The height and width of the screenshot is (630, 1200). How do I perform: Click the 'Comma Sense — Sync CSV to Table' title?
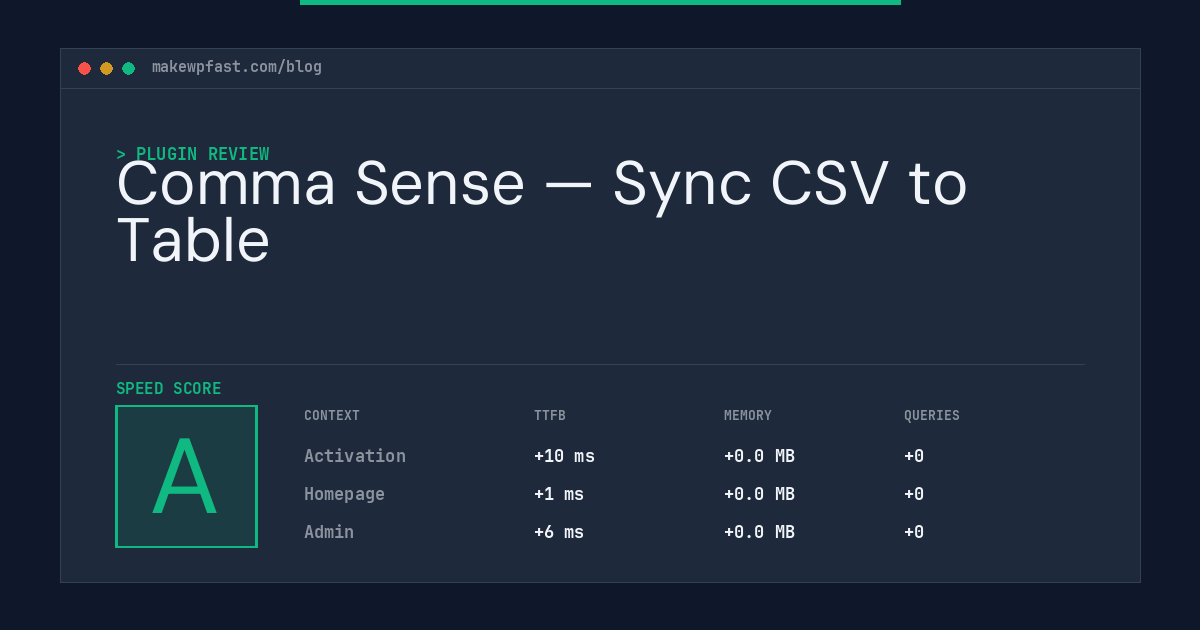tap(542, 212)
